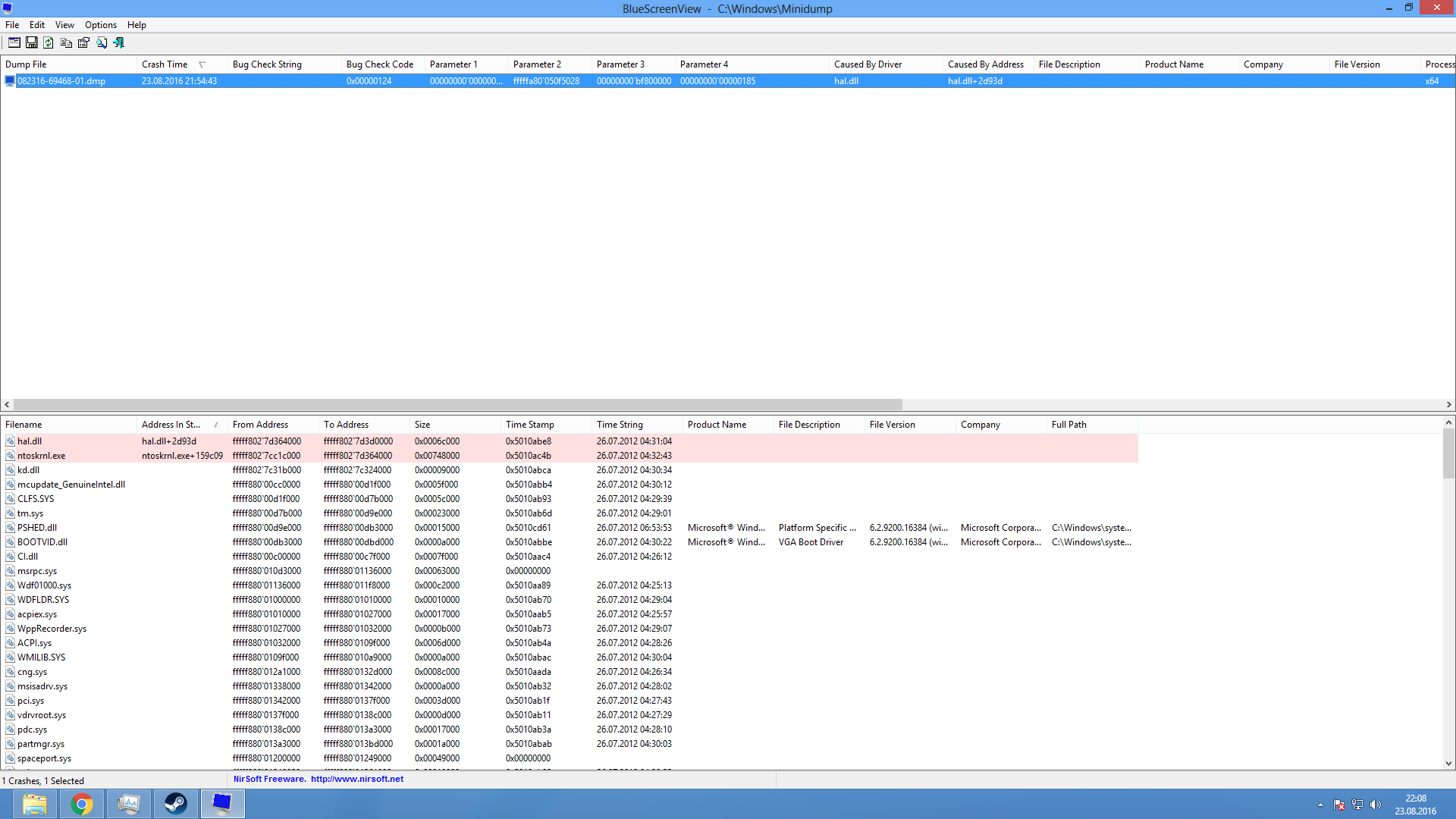Visit the nirsoft.net link in the status bar
The width and height of the screenshot is (1456, 819).
pos(356,779)
